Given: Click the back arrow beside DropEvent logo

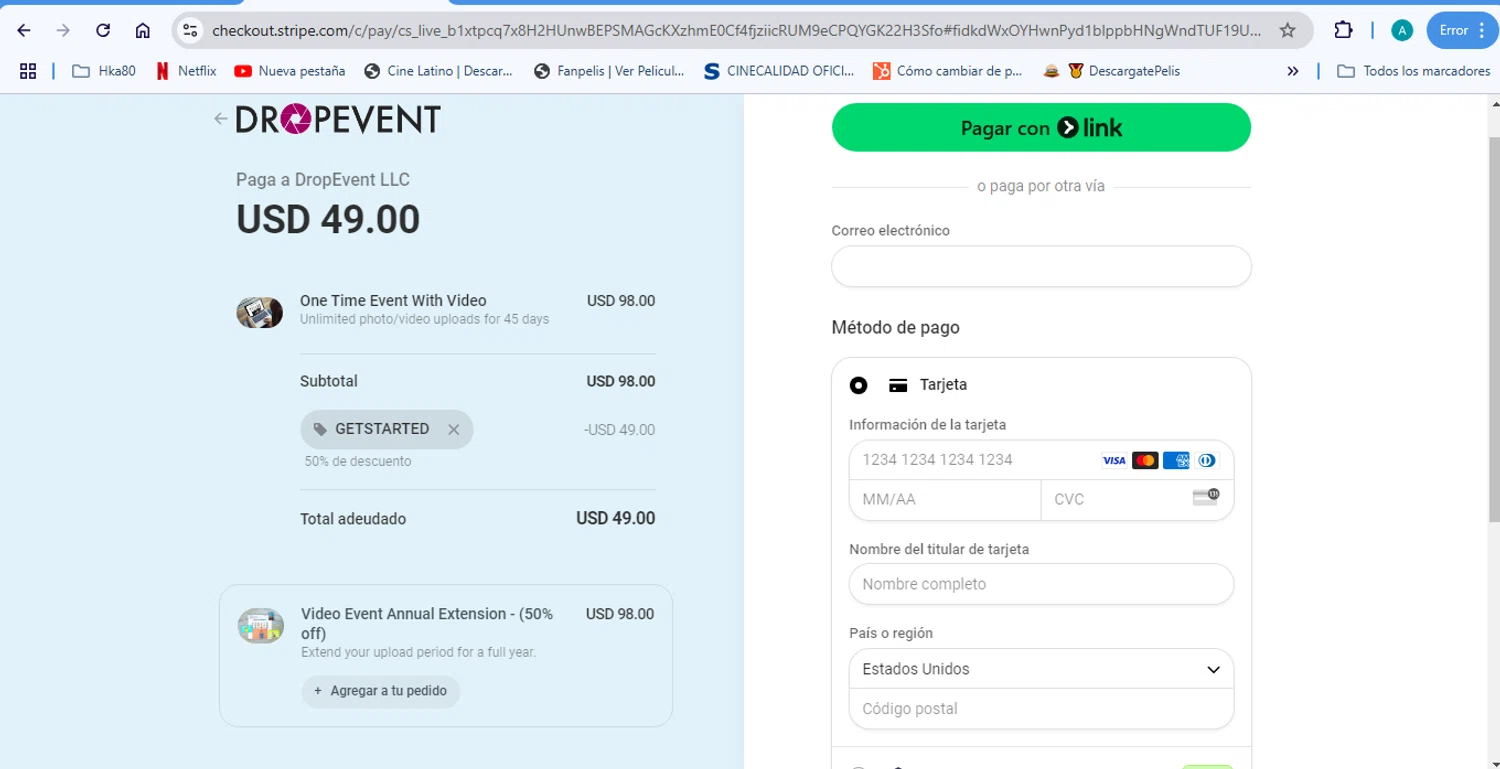Looking at the screenshot, I should [x=220, y=119].
